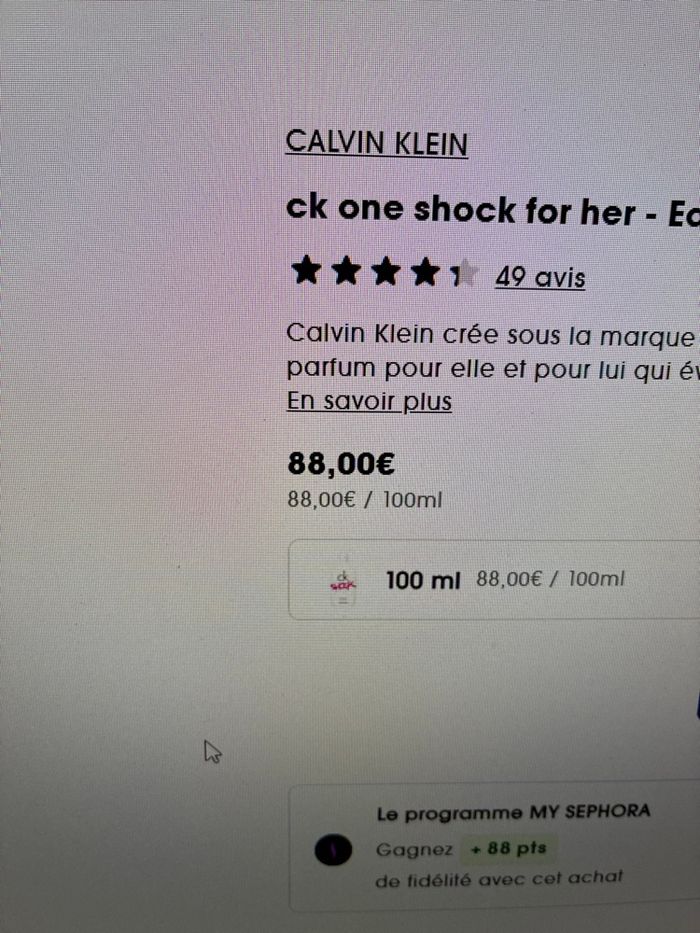The image size is (700, 933).
Task: Click the fourth rating star
Action: click(425, 272)
